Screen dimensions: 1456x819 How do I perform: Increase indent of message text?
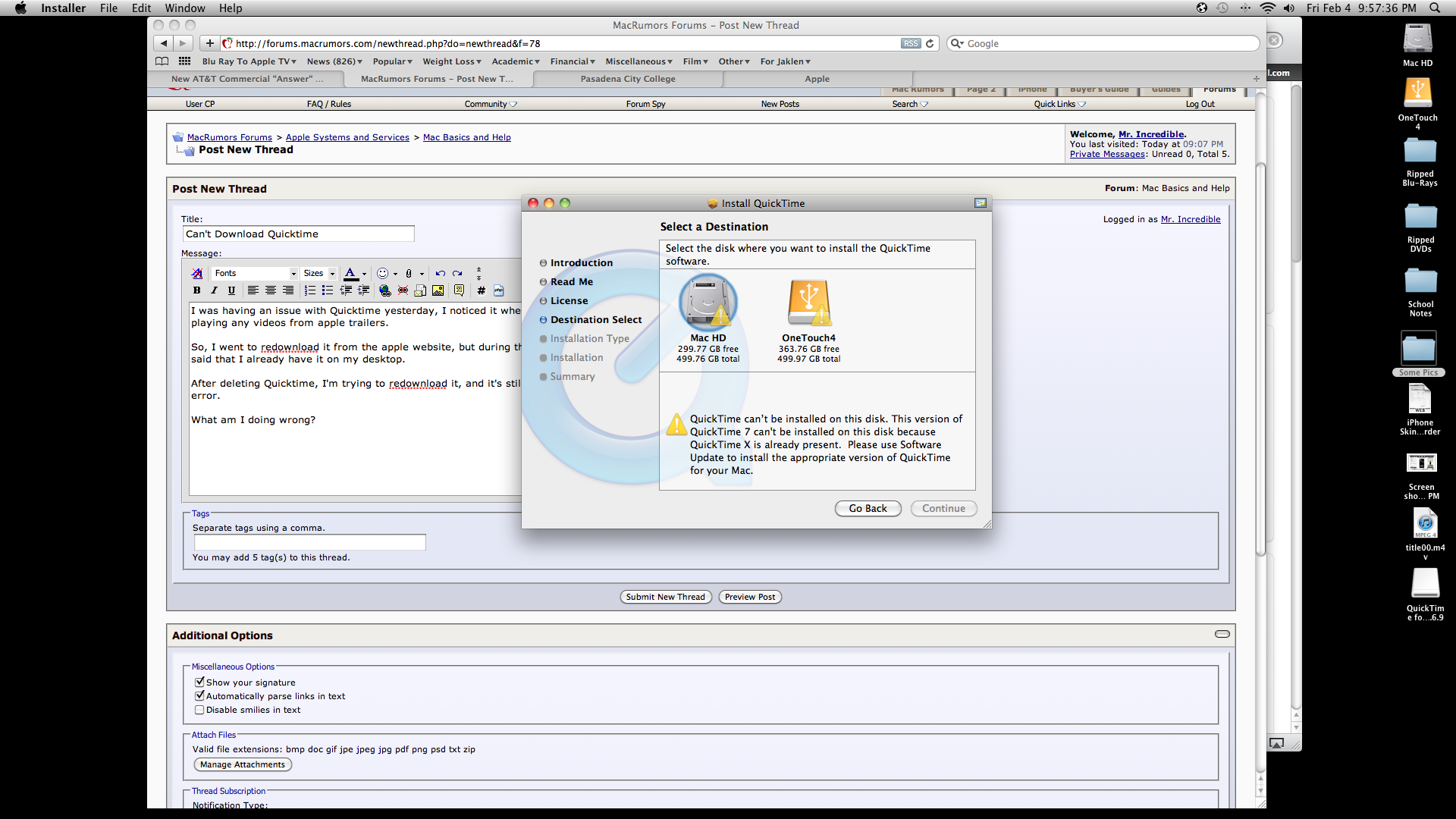pyautogui.click(x=364, y=290)
